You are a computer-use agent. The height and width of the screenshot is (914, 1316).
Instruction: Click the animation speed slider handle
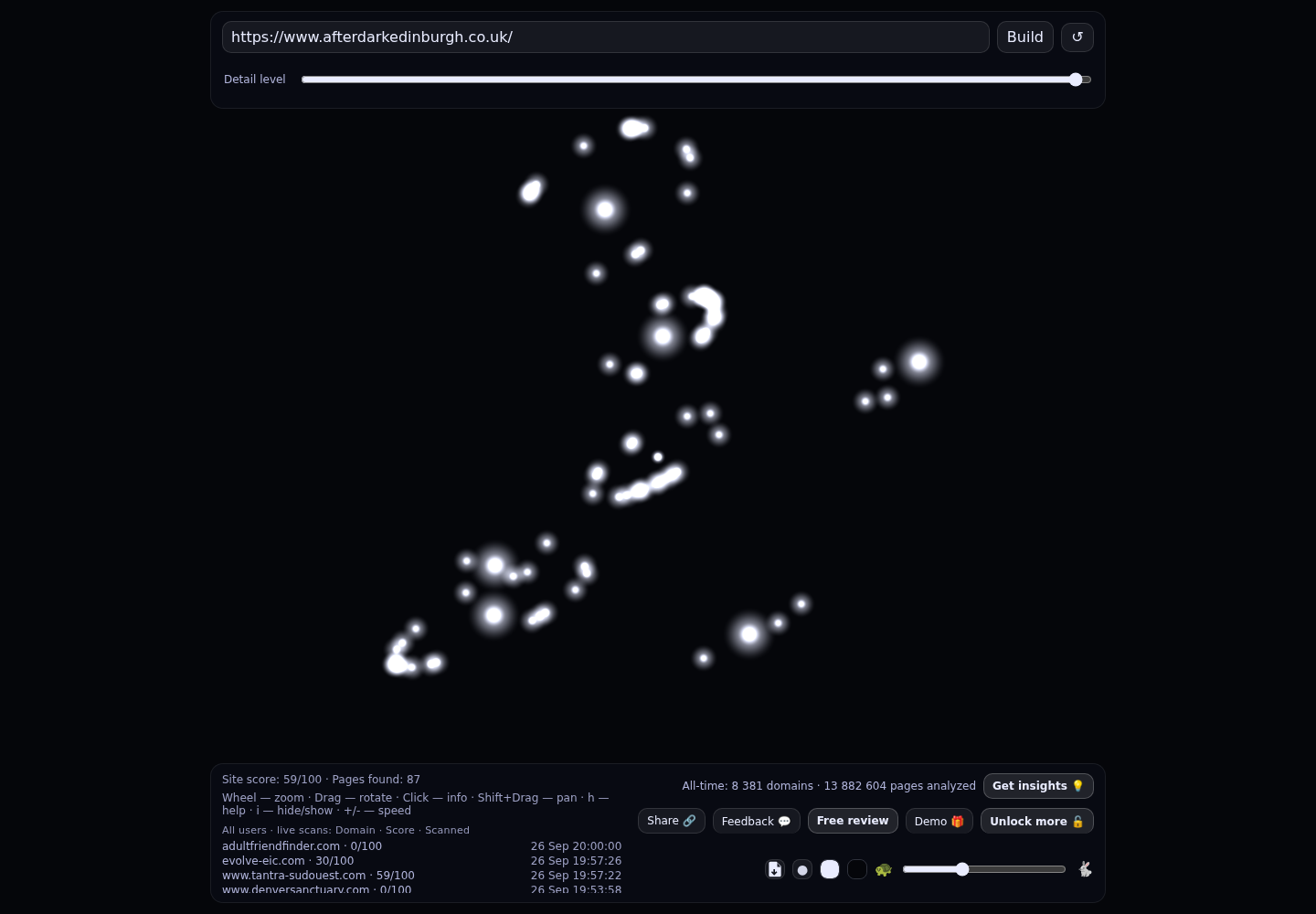click(x=962, y=869)
